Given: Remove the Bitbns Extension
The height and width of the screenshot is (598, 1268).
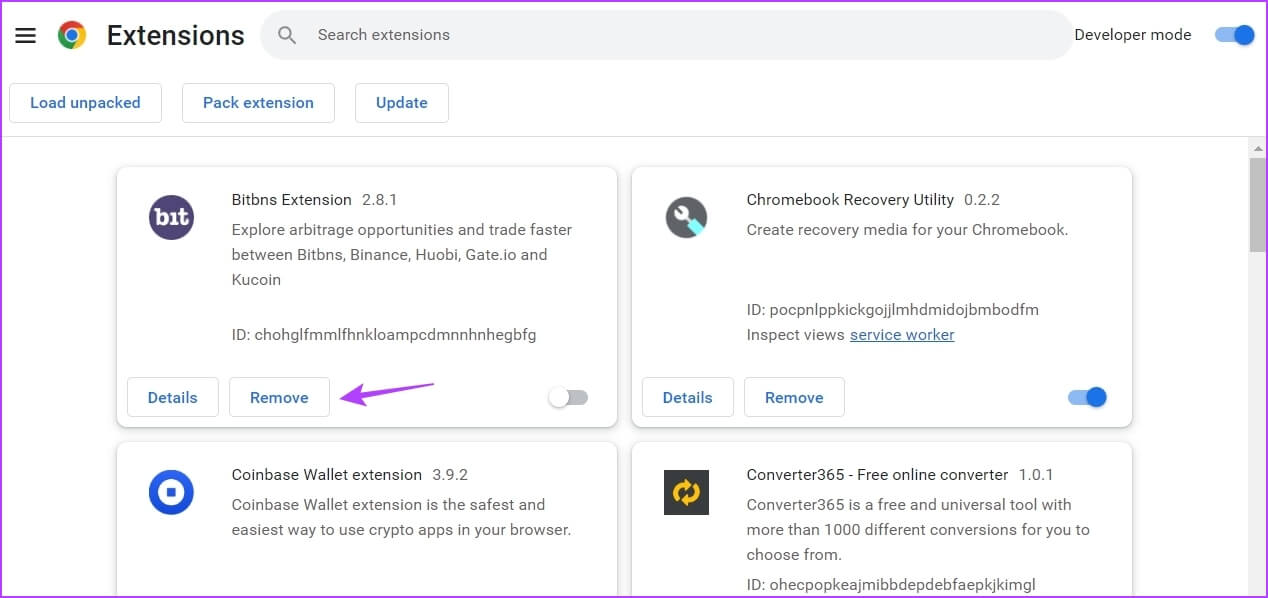Looking at the screenshot, I should pos(279,397).
